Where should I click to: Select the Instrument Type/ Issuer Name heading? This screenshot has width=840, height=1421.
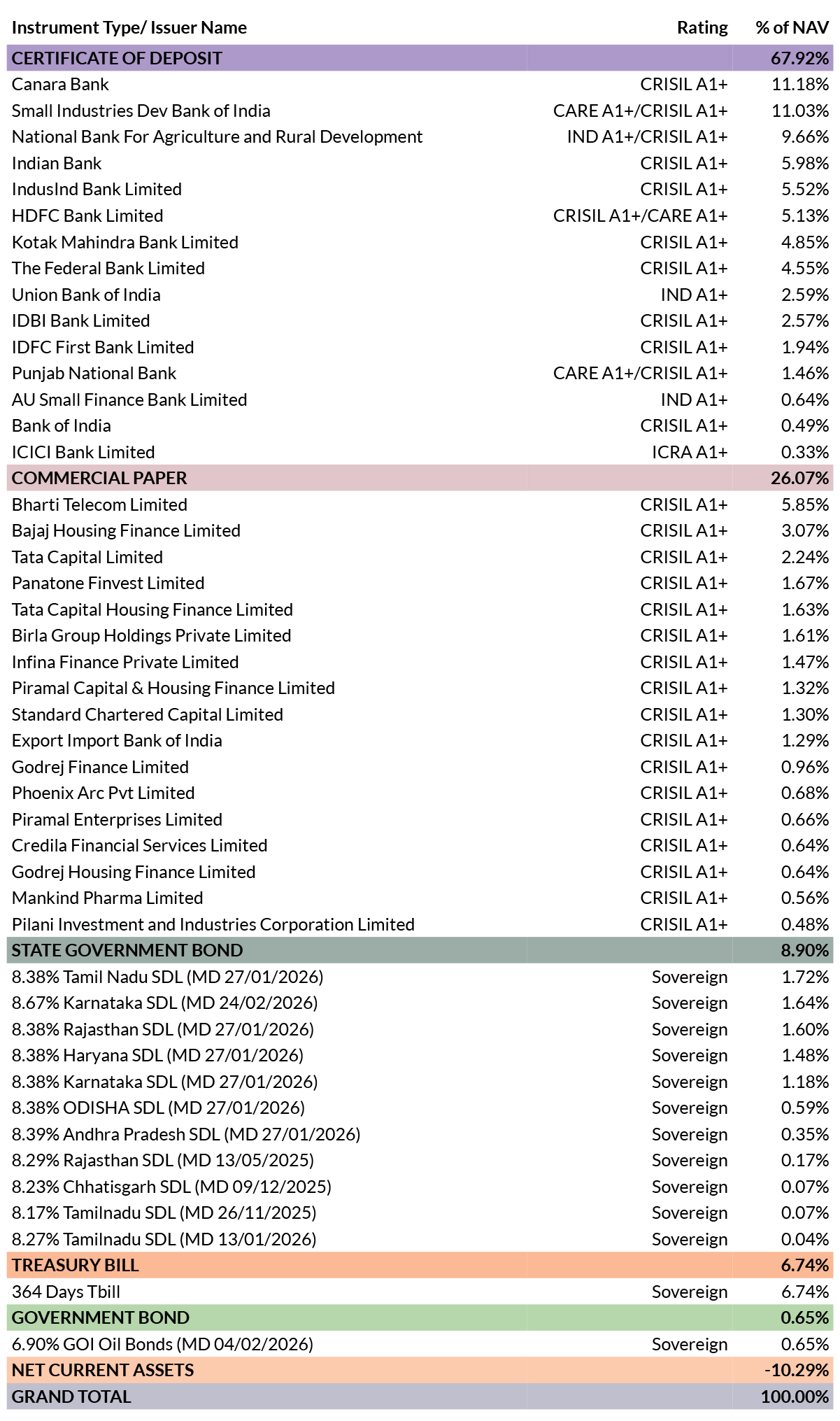point(129,28)
